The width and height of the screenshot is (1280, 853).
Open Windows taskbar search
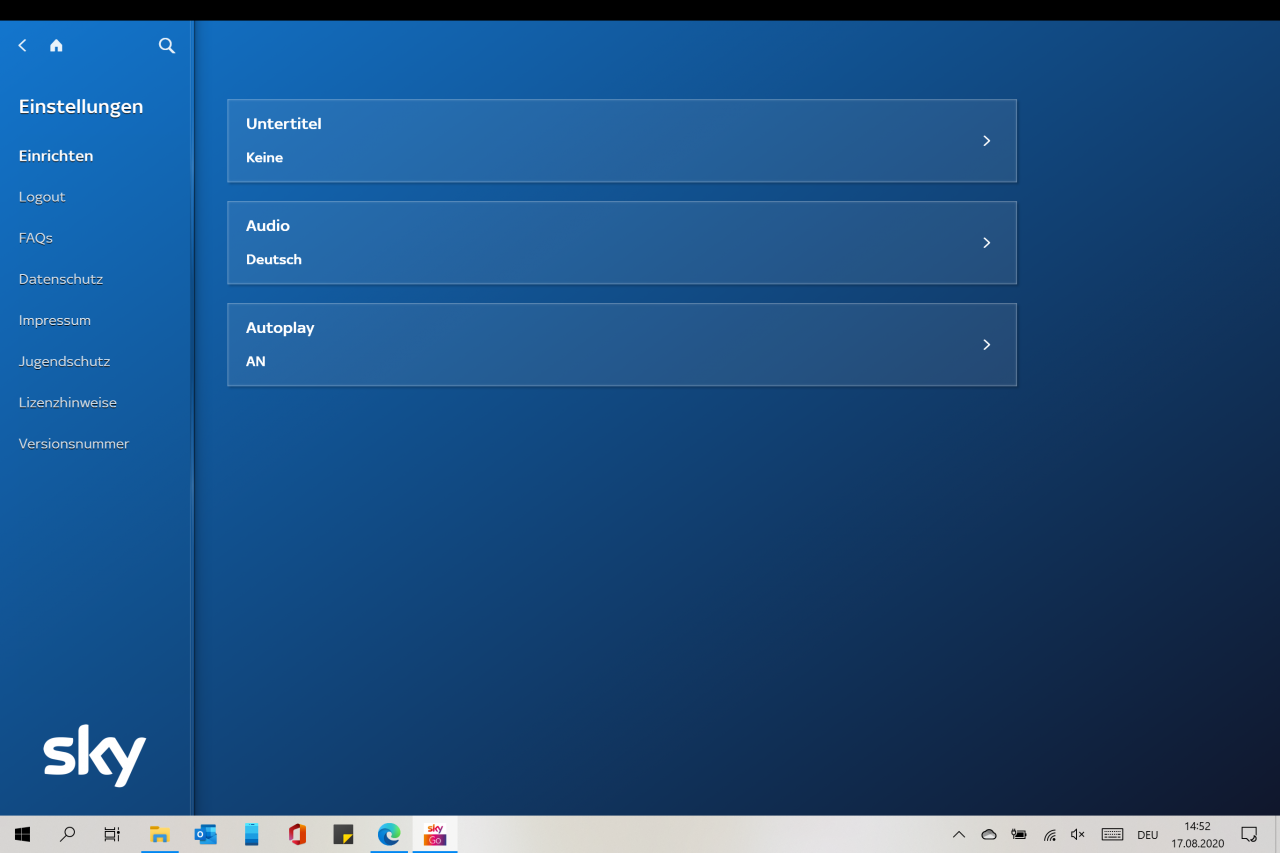pos(67,834)
